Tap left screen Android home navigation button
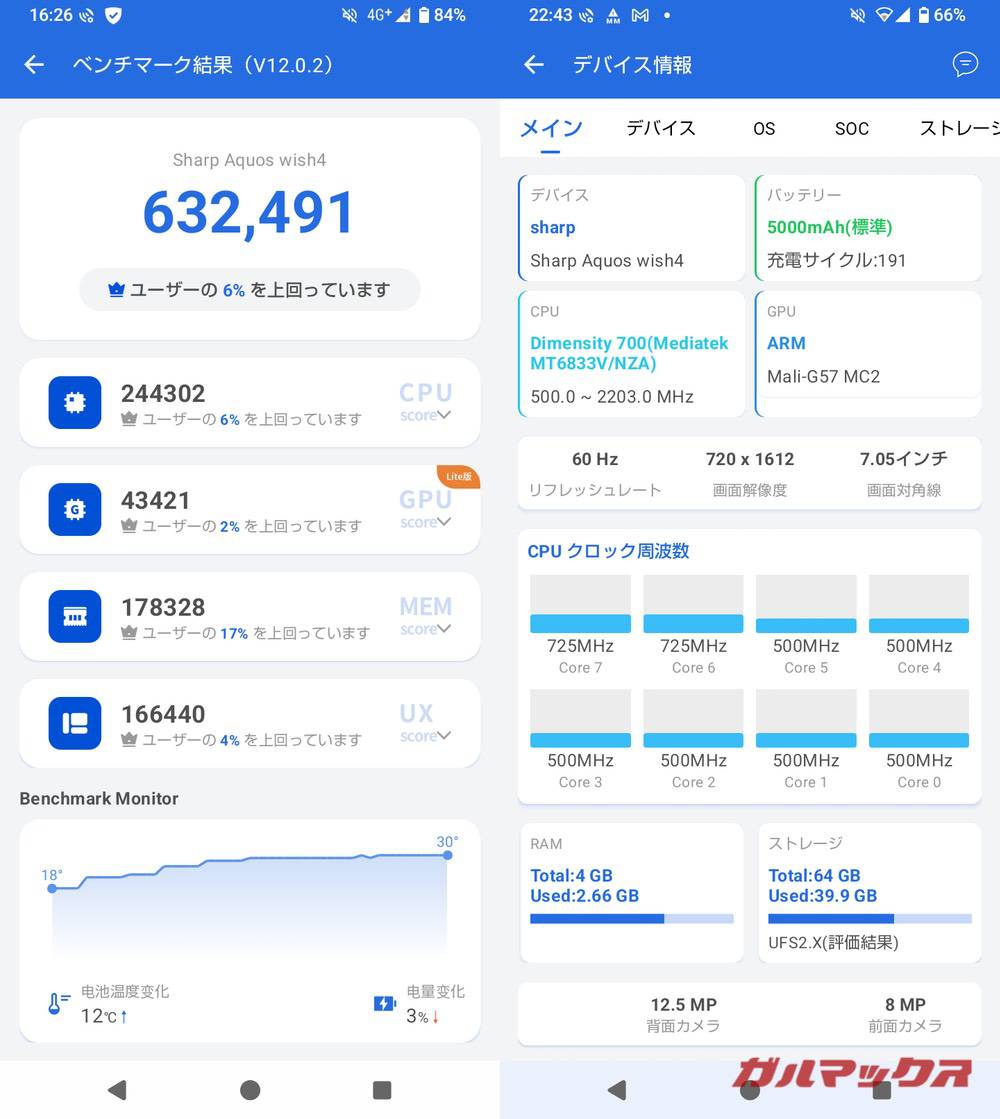The width and height of the screenshot is (1000, 1119). click(x=250, y=1090)
